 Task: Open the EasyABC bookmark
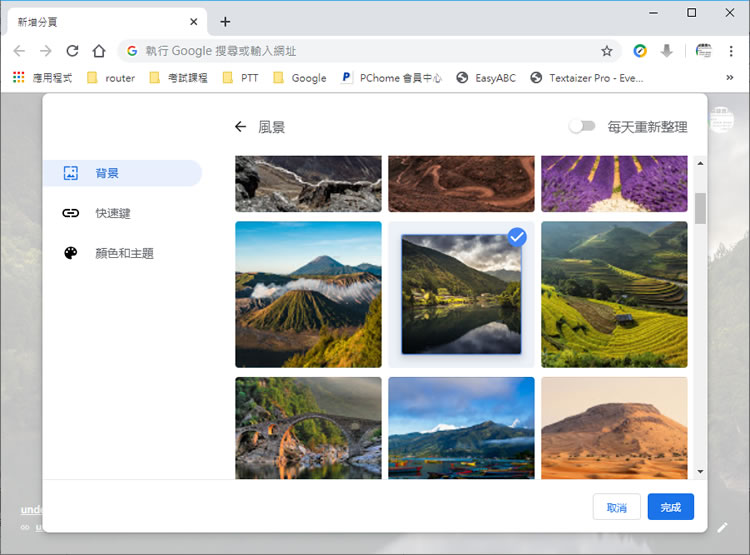point(486,78)
